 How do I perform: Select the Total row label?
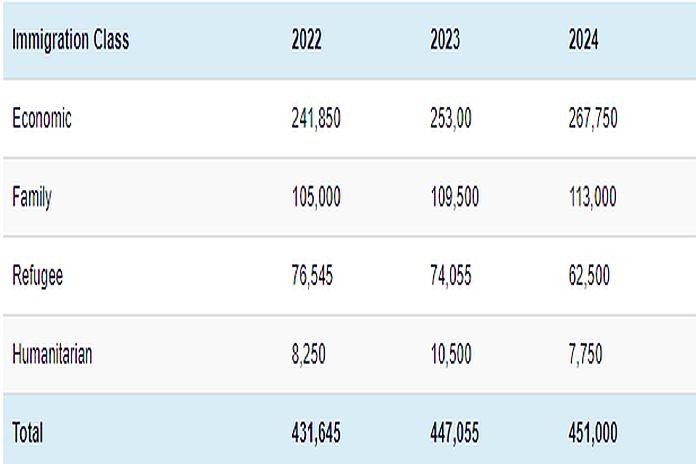tap(28, 432)
